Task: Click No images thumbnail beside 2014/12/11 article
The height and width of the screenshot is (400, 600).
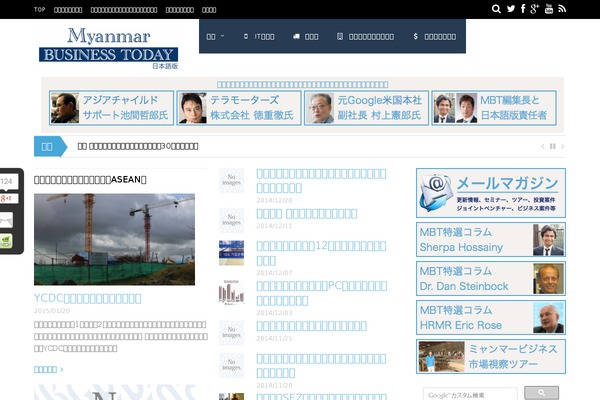Action: [x=232, y=220]
